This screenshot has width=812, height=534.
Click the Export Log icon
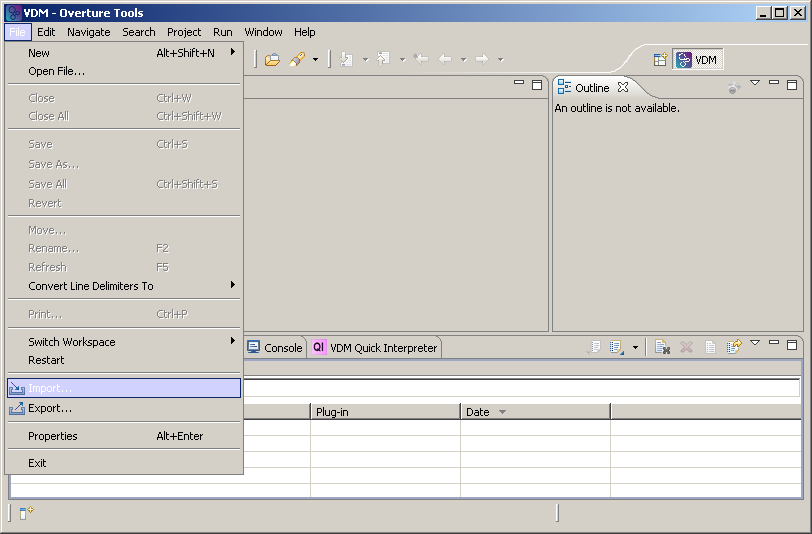coord(594,347)
